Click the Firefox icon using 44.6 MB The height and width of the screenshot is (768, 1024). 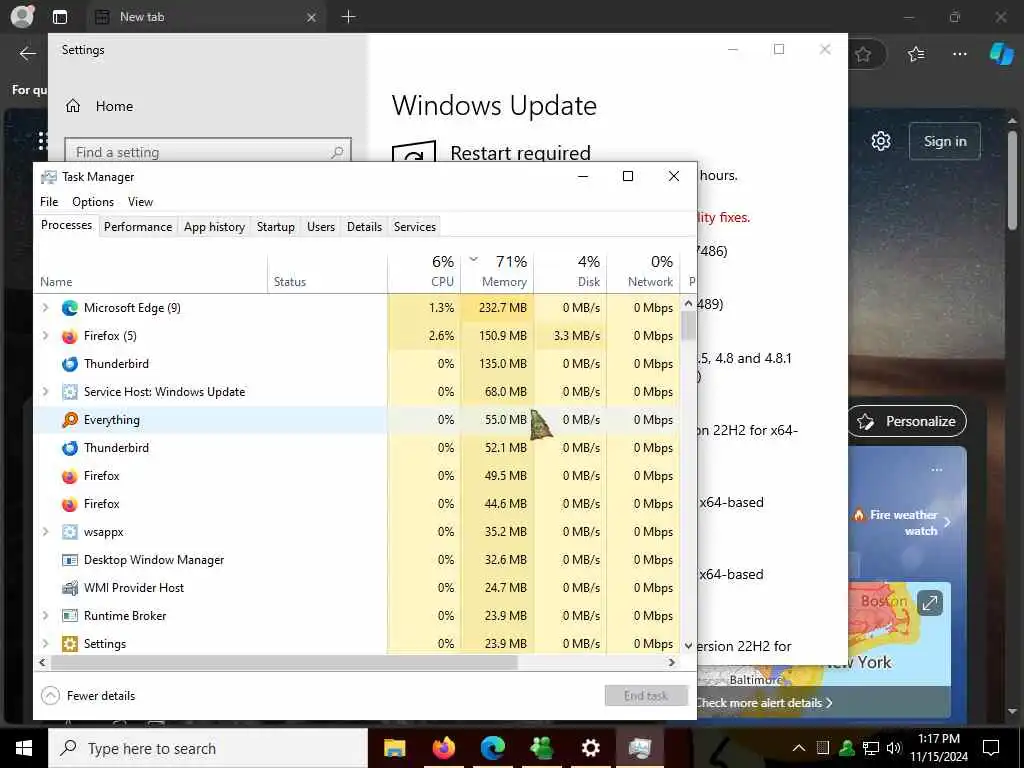(x=70, y=504)
